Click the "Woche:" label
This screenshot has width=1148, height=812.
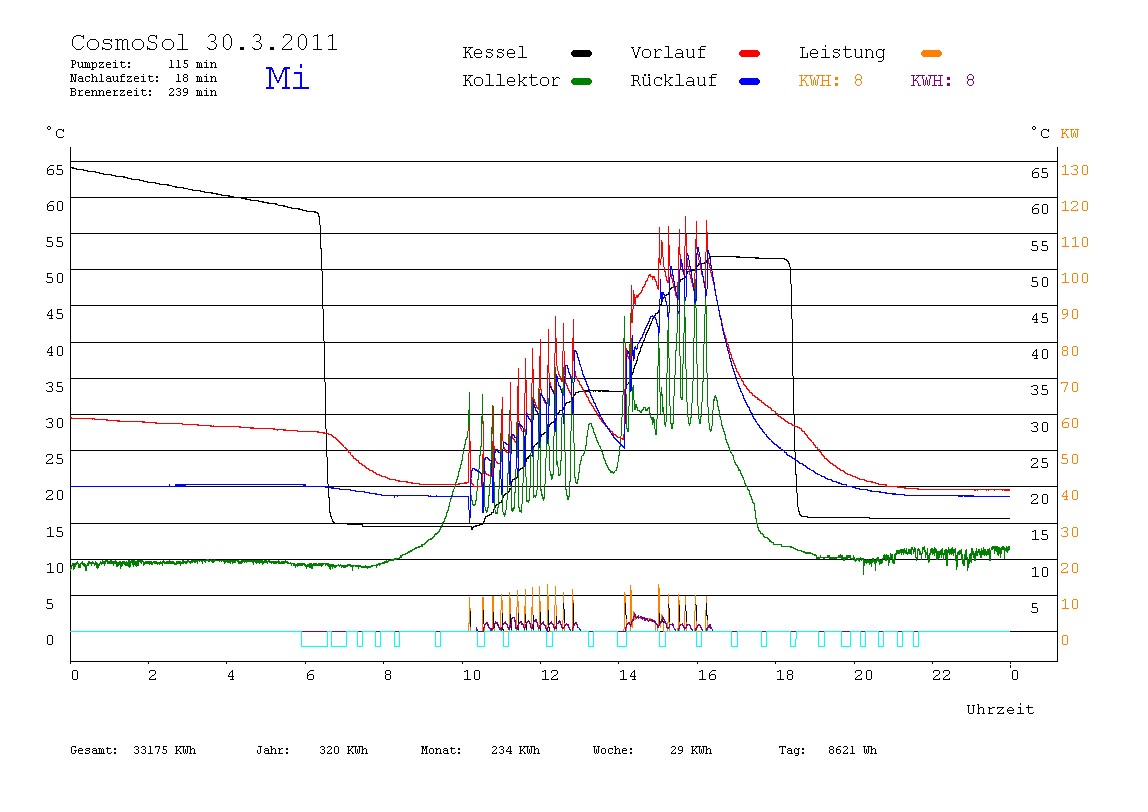pos(613,750)
